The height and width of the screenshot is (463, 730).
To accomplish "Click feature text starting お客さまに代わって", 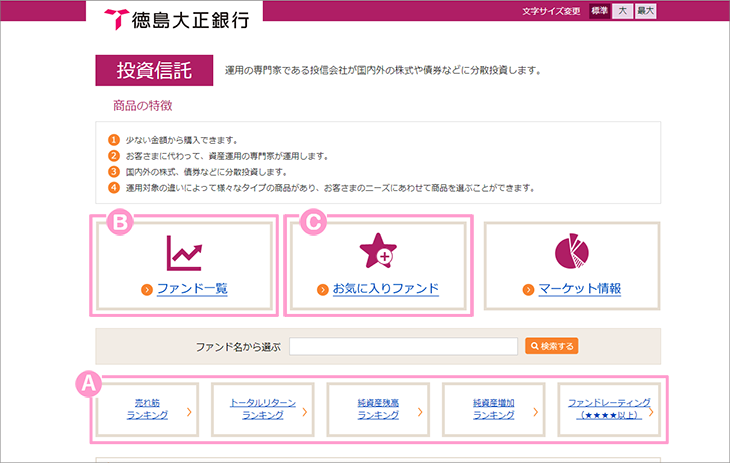I will 227,156.
